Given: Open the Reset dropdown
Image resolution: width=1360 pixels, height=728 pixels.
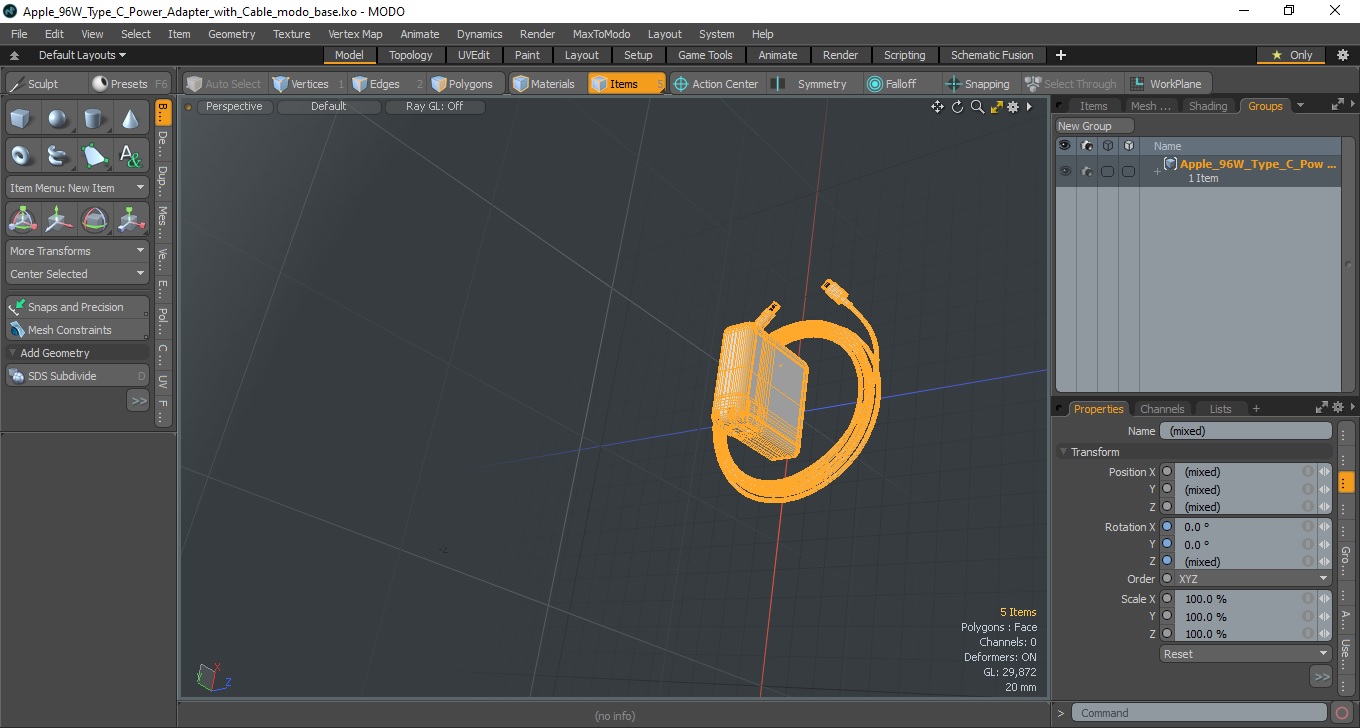Looking at the screenshot, I should point(1245,654).
